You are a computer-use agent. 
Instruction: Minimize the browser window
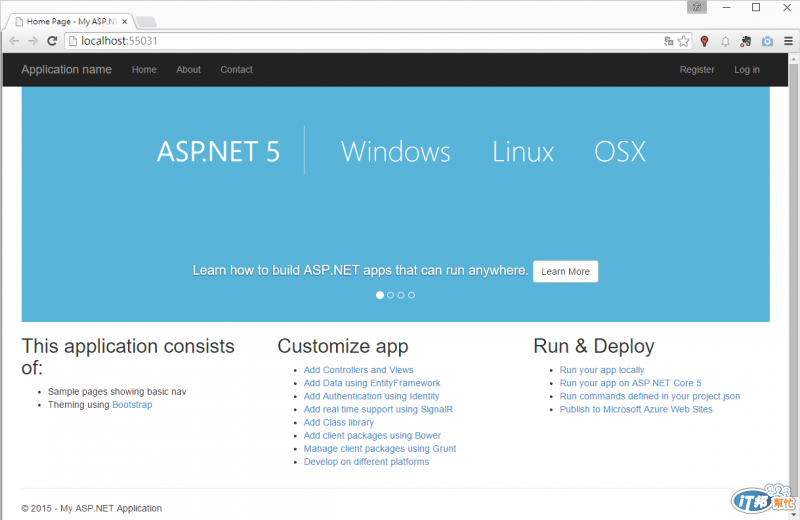[x=727, y=7]
